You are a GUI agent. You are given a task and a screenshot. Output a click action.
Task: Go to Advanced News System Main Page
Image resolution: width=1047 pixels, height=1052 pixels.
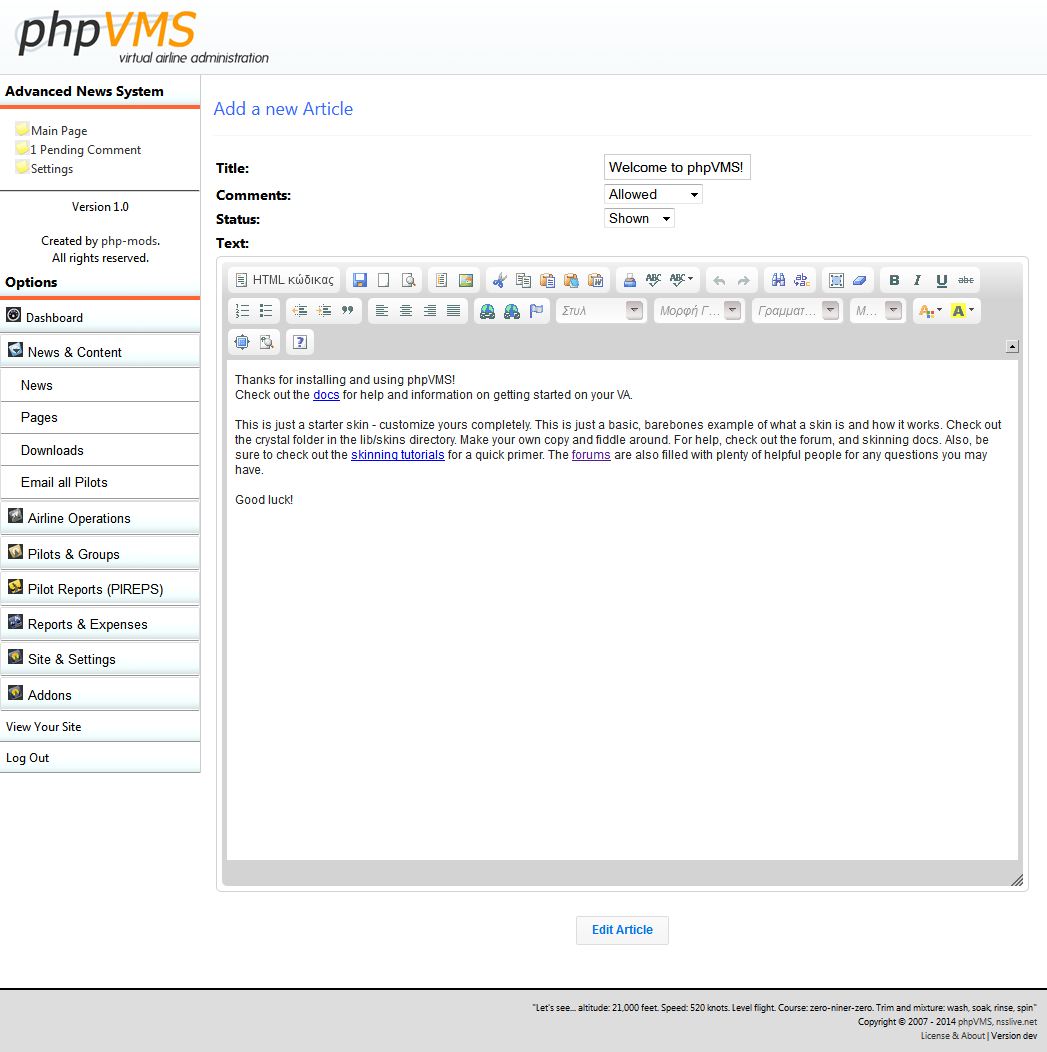[x=59, y=131]
